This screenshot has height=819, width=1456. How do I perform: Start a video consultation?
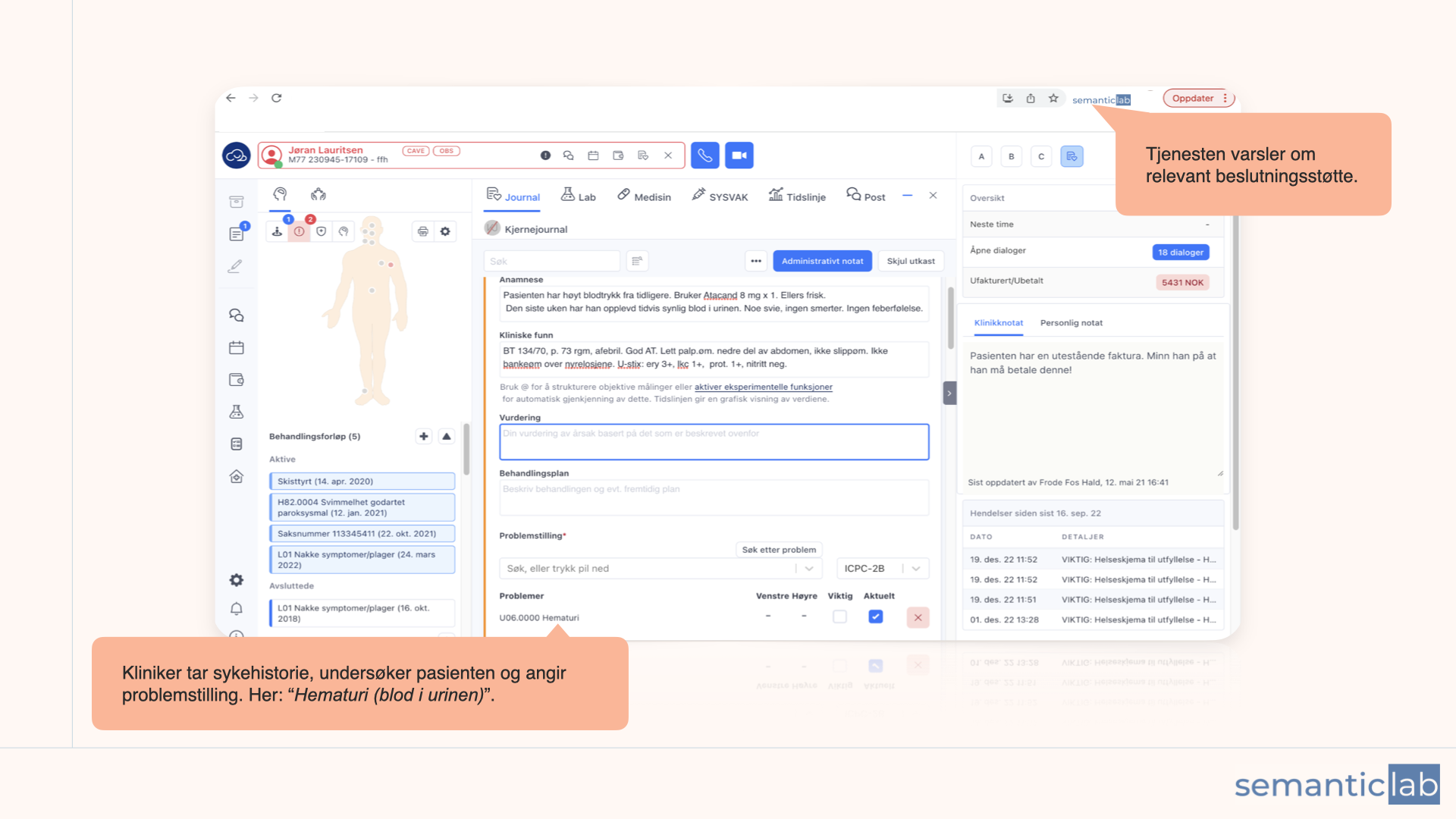tap(739, 155)
